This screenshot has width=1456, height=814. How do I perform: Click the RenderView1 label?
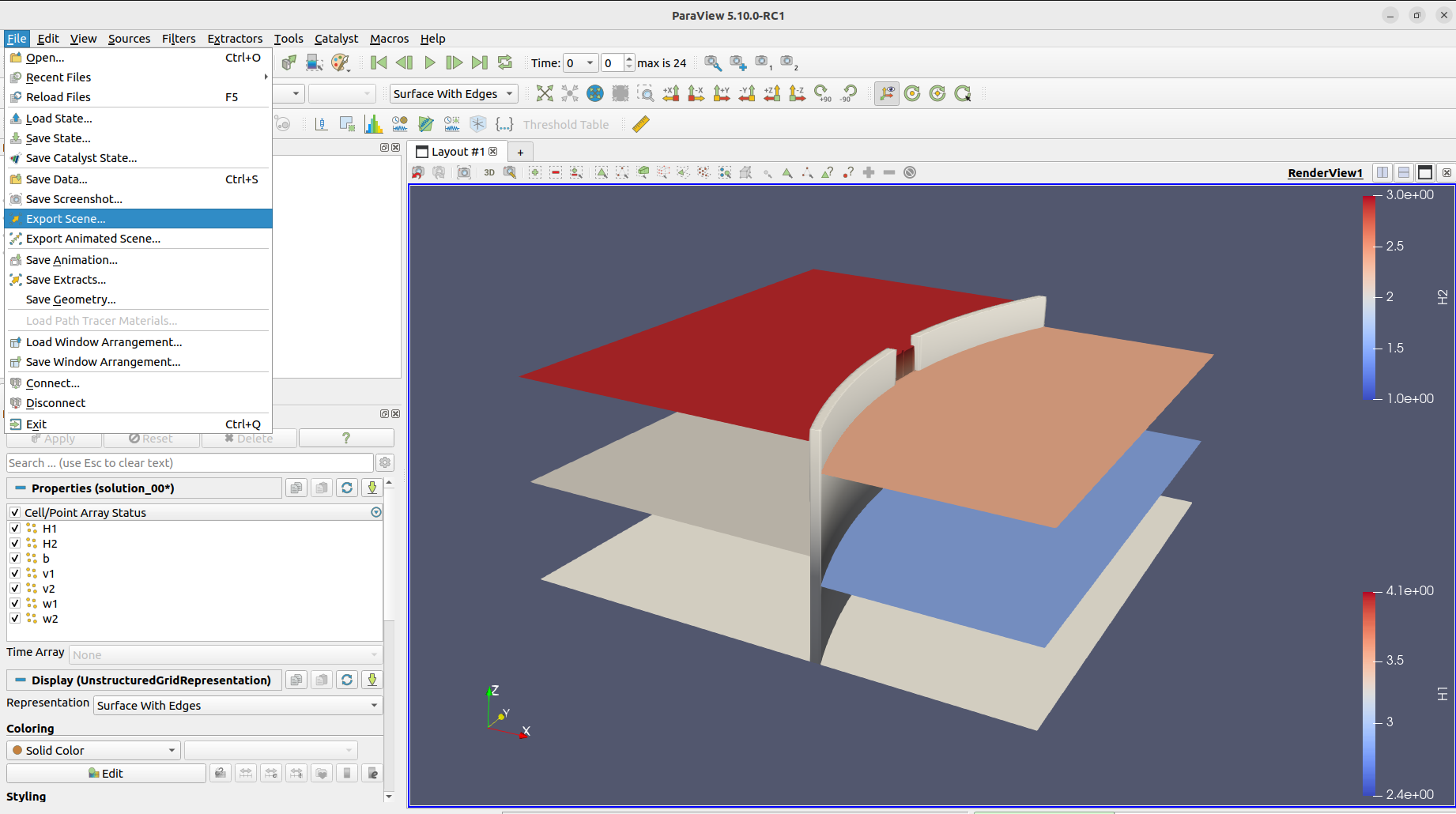click(x=1325, y=172)
